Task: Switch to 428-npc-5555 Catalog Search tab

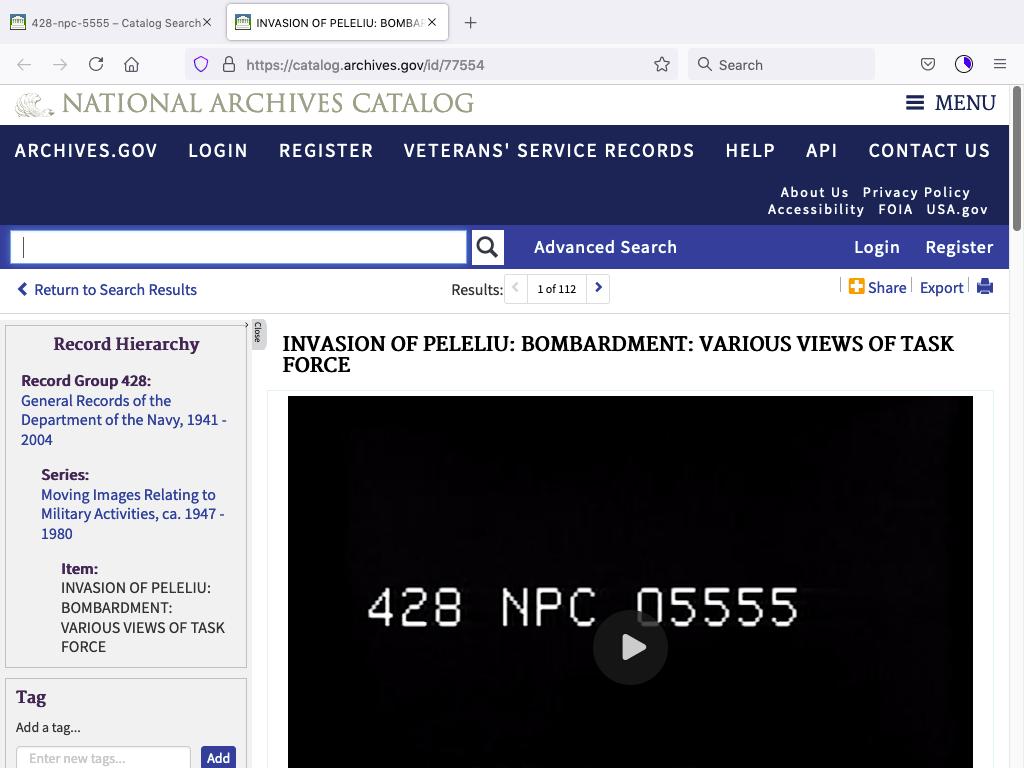Action: click(x=110, y=22)
